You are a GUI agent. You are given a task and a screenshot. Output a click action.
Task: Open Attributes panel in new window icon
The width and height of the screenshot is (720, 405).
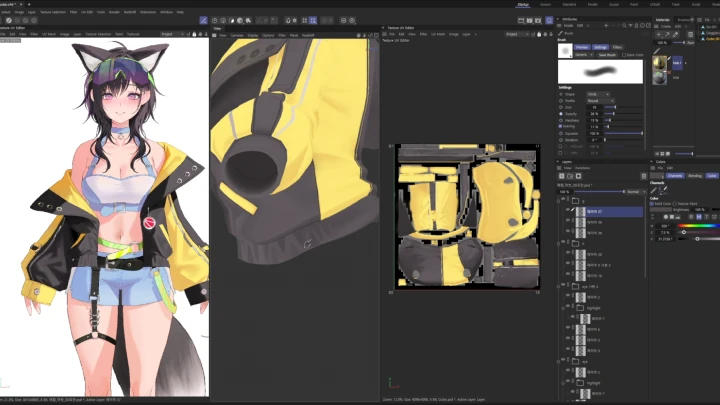(x=648, y=26)
